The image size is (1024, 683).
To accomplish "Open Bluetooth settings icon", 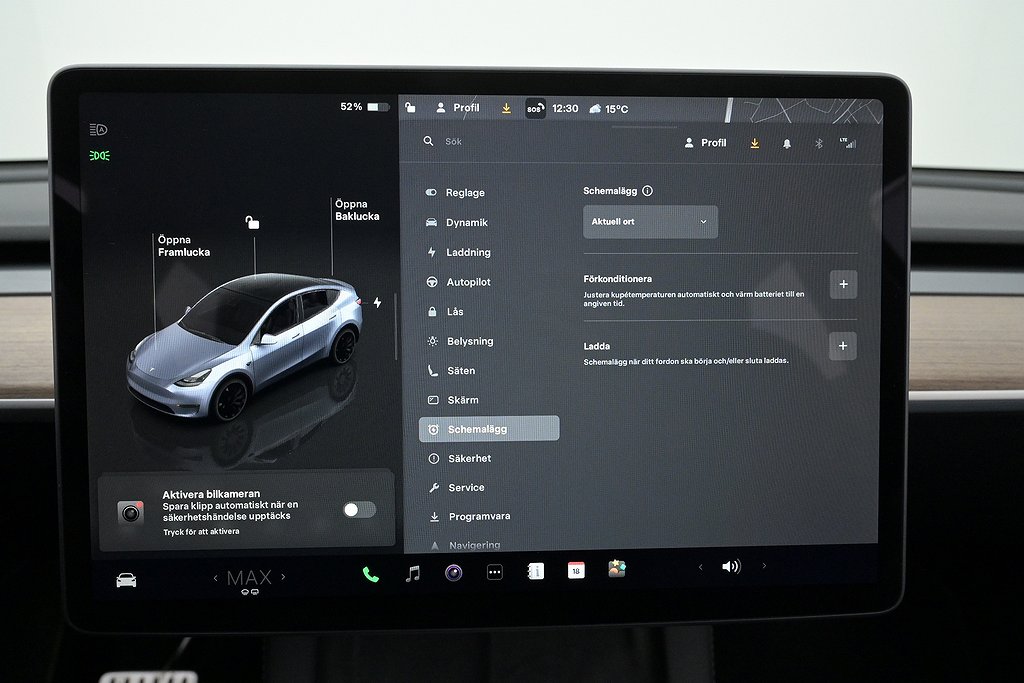I will click(x=819, y=144).
